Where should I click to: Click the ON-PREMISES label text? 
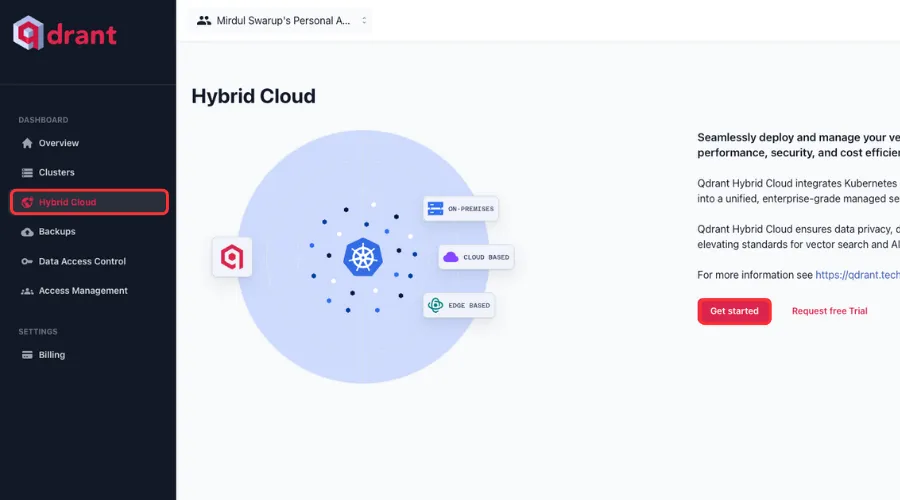click(x=471, y=209)
